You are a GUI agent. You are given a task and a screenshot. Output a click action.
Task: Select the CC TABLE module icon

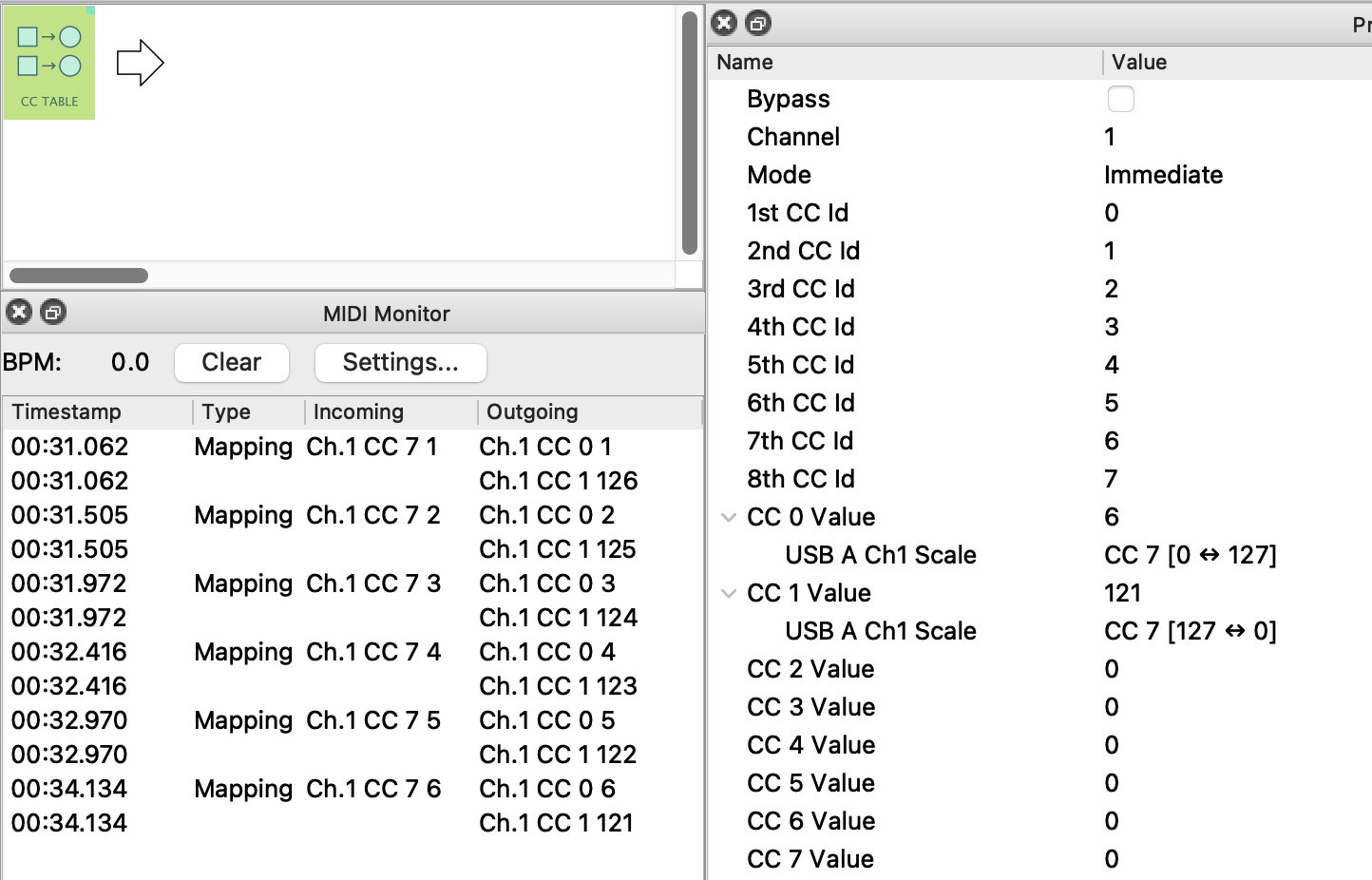(x=49, y=63)
